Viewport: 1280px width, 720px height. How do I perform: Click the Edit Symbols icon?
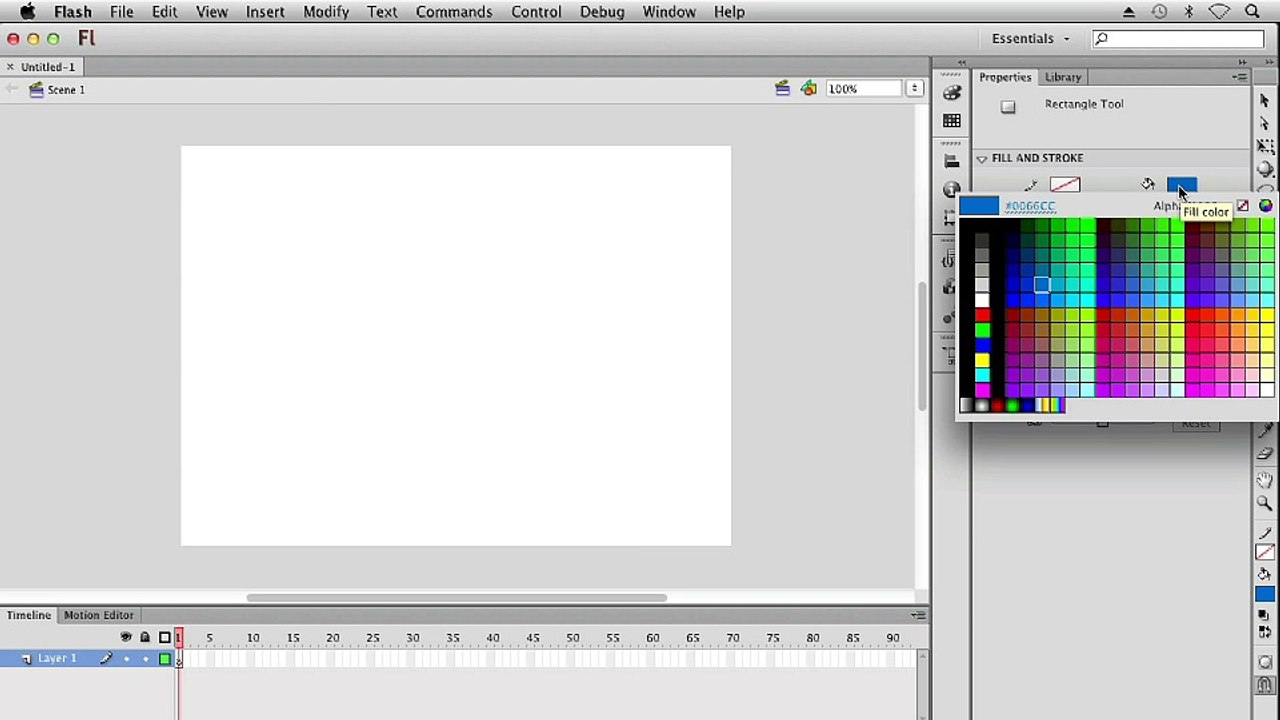point(808,89)
